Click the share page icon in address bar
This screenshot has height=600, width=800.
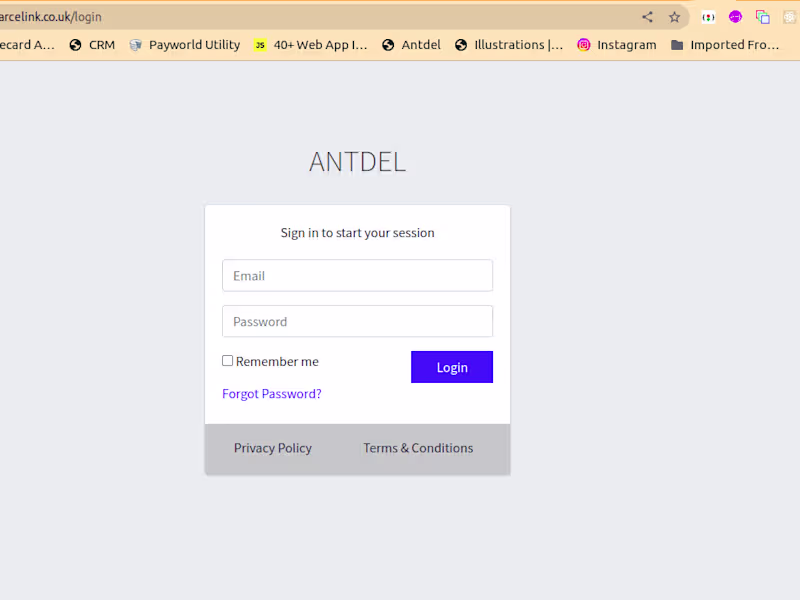point(647,17)
